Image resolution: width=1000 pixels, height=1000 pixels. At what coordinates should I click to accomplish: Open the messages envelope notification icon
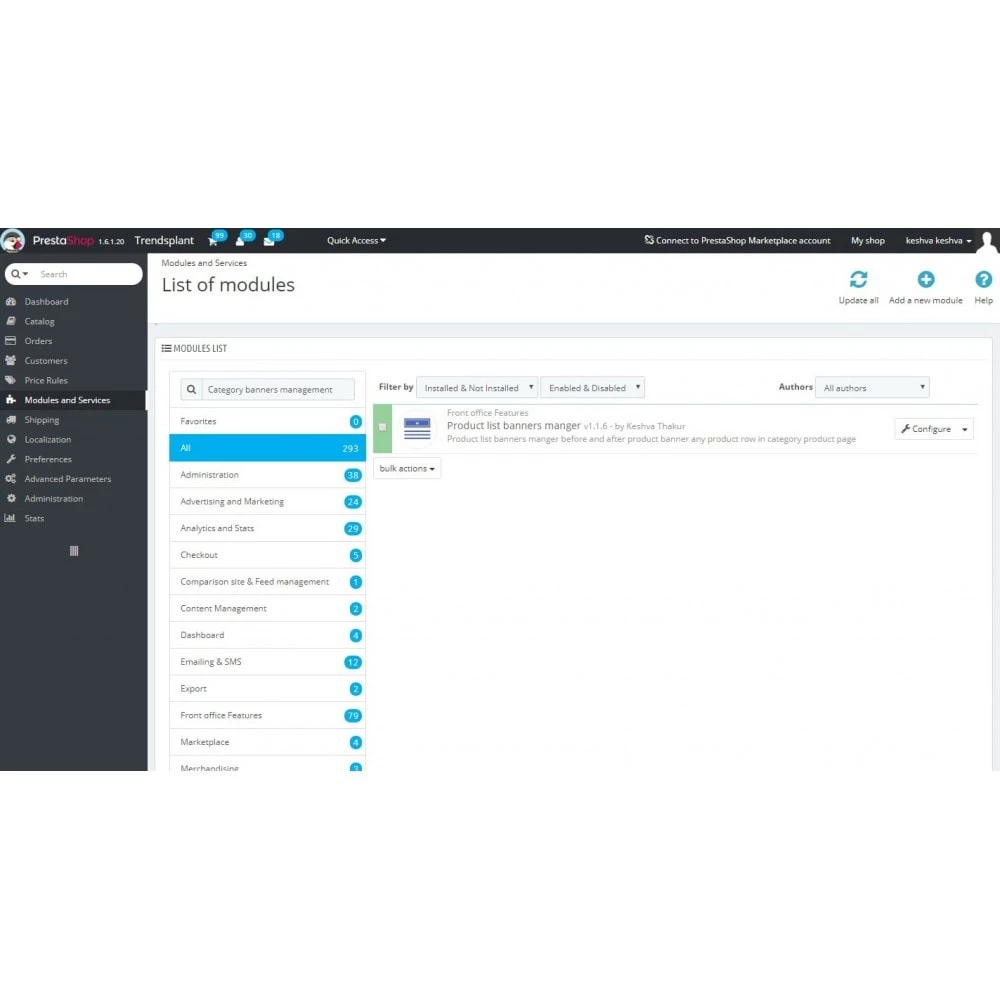pyautogui.click(x=268, y=241)
